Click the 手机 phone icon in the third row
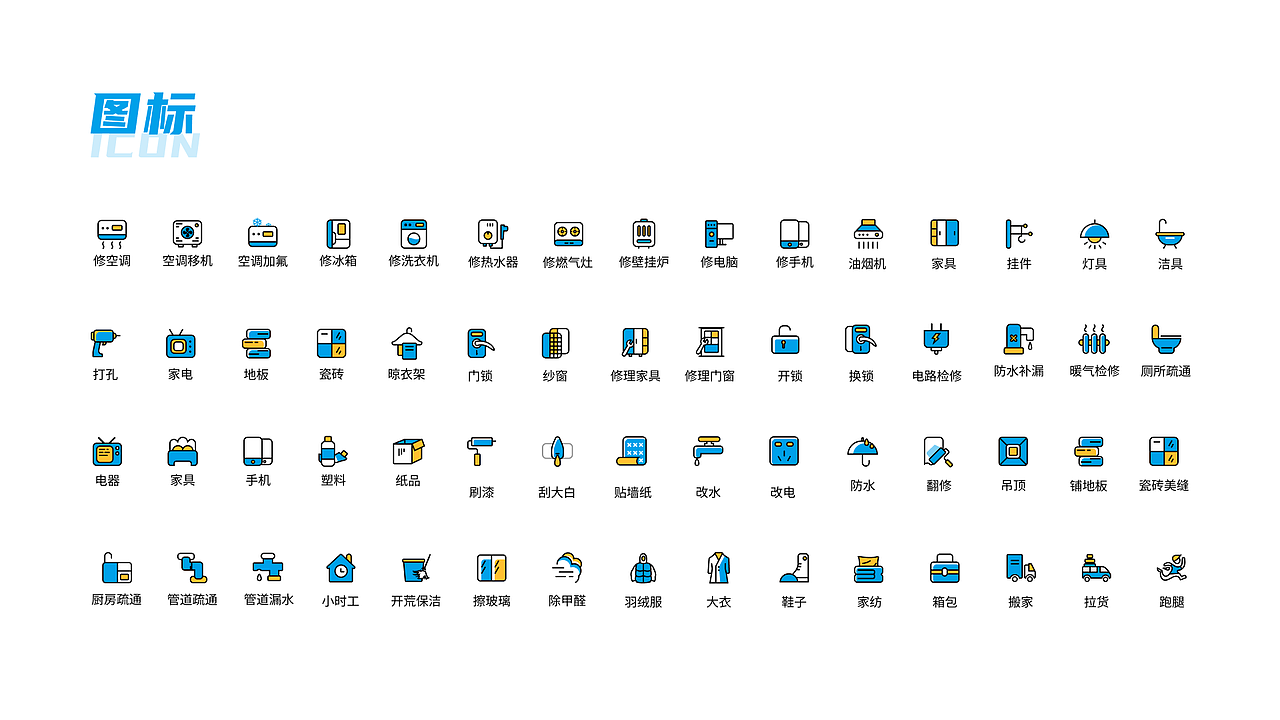 pyautogui.click(x=258, y=452)
